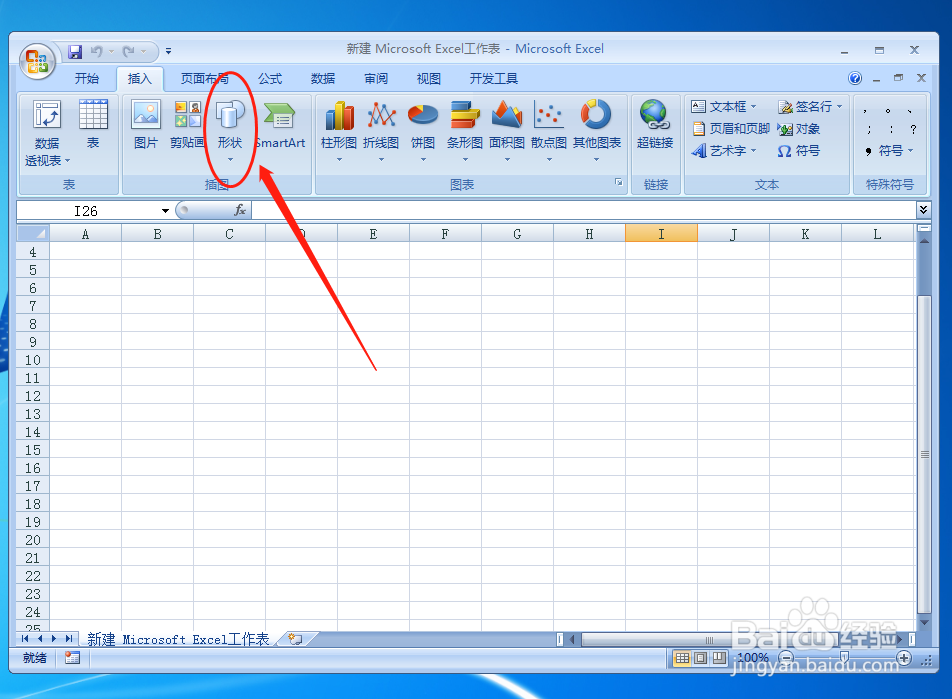Save the workbook from the quick toolbar
952x699 pixels.
(x=75, y=52)
